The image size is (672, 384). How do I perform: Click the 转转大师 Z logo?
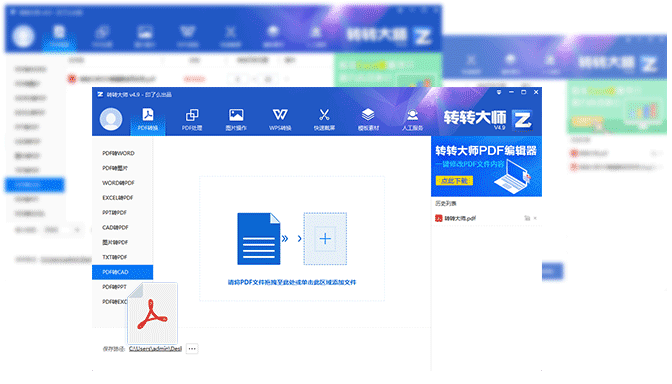tap(522, 120)
